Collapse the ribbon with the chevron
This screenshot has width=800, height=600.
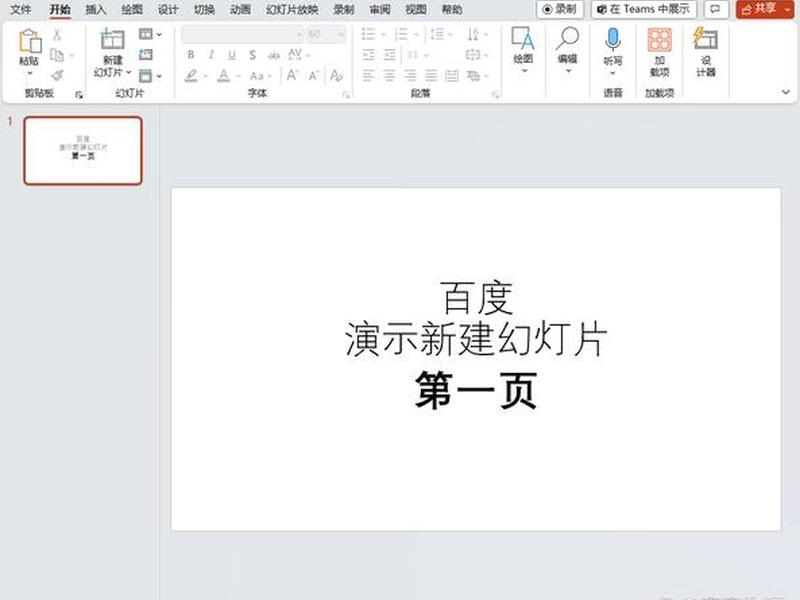pos(786,92)
